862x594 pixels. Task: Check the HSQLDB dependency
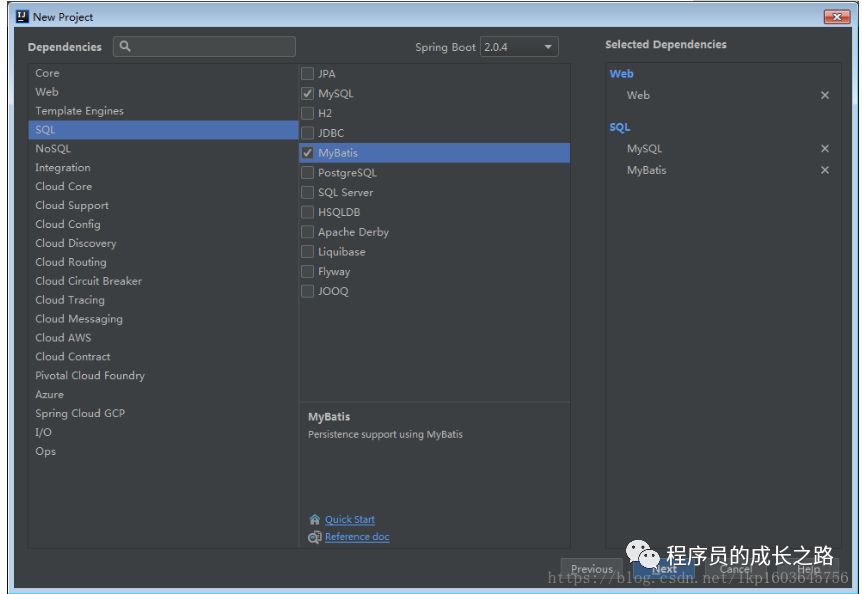(x=307, y=212)
